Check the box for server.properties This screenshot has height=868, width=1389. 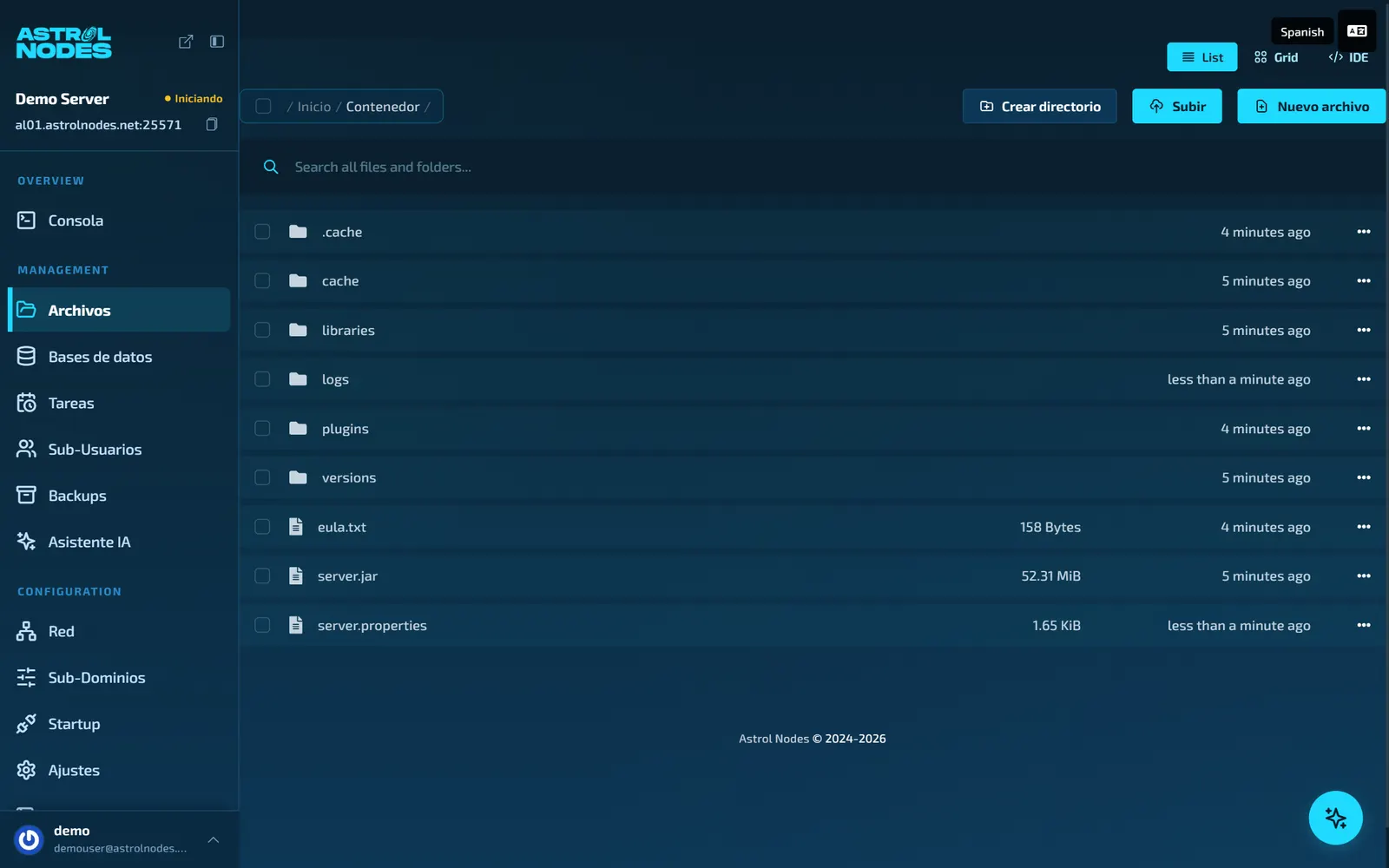pos(262,625)
